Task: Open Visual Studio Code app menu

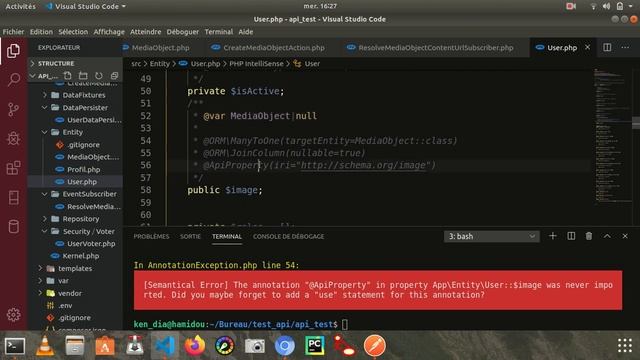Action: tap(86, 6)
